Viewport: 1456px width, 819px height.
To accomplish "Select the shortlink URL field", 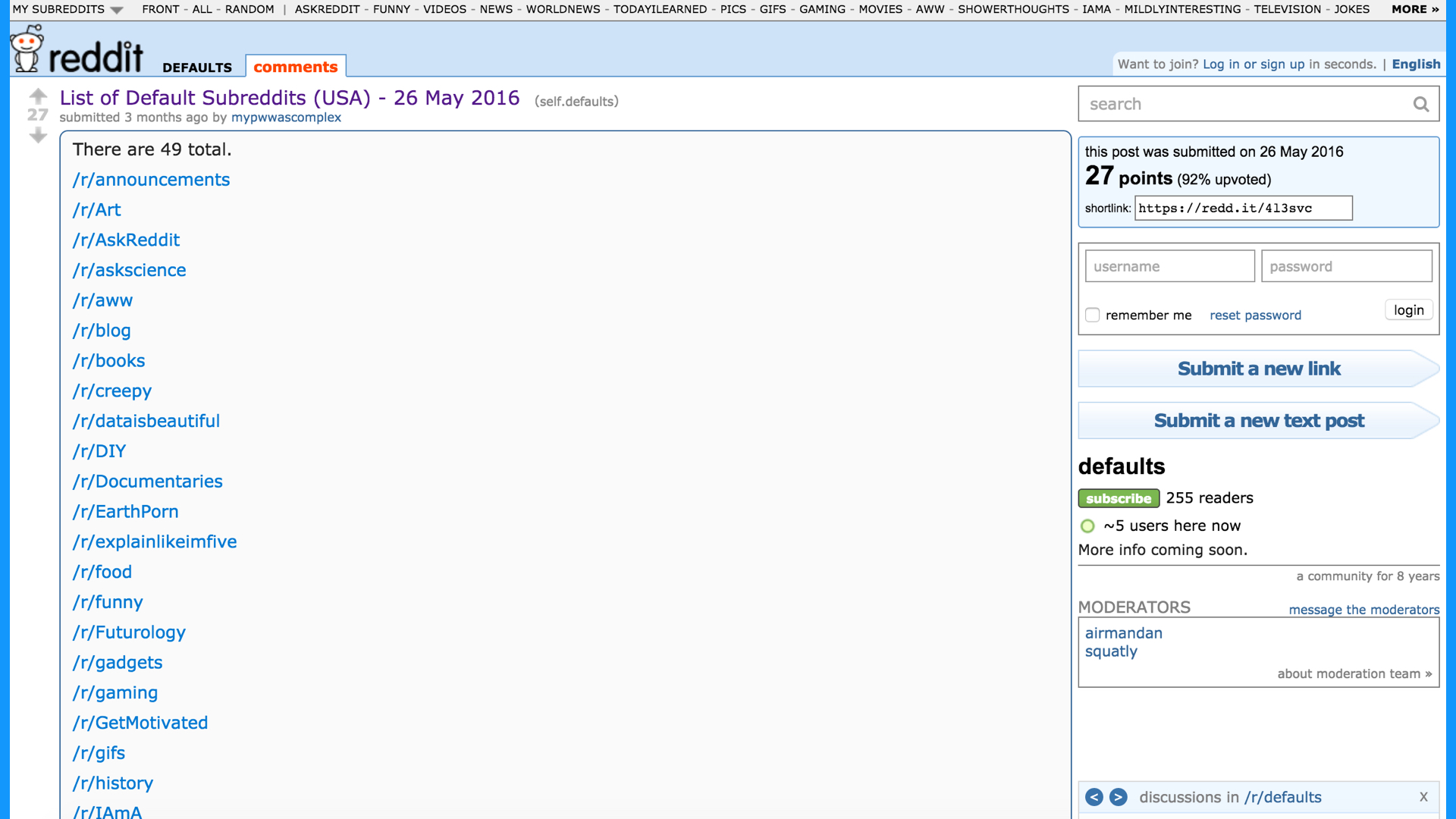I will [x=1242, y=209].
